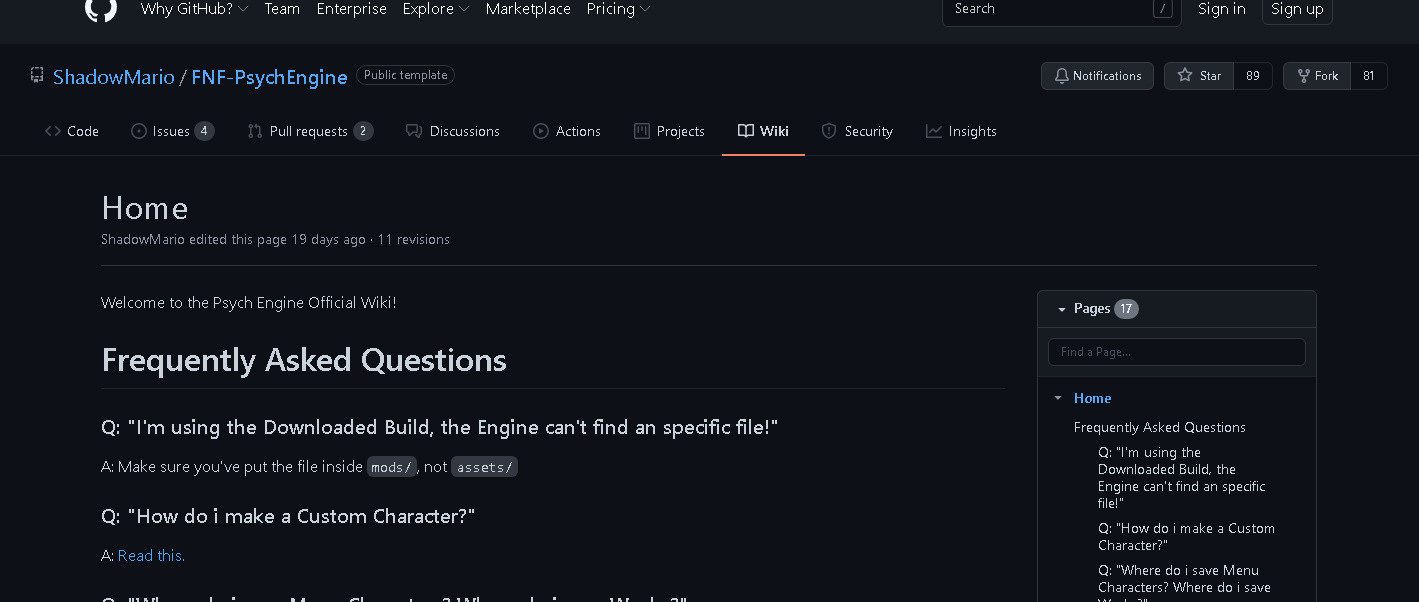The width and height of the screenshot is (1419, 602).
Task: Switch to the Discussions tab
Action: click(453, 131)
